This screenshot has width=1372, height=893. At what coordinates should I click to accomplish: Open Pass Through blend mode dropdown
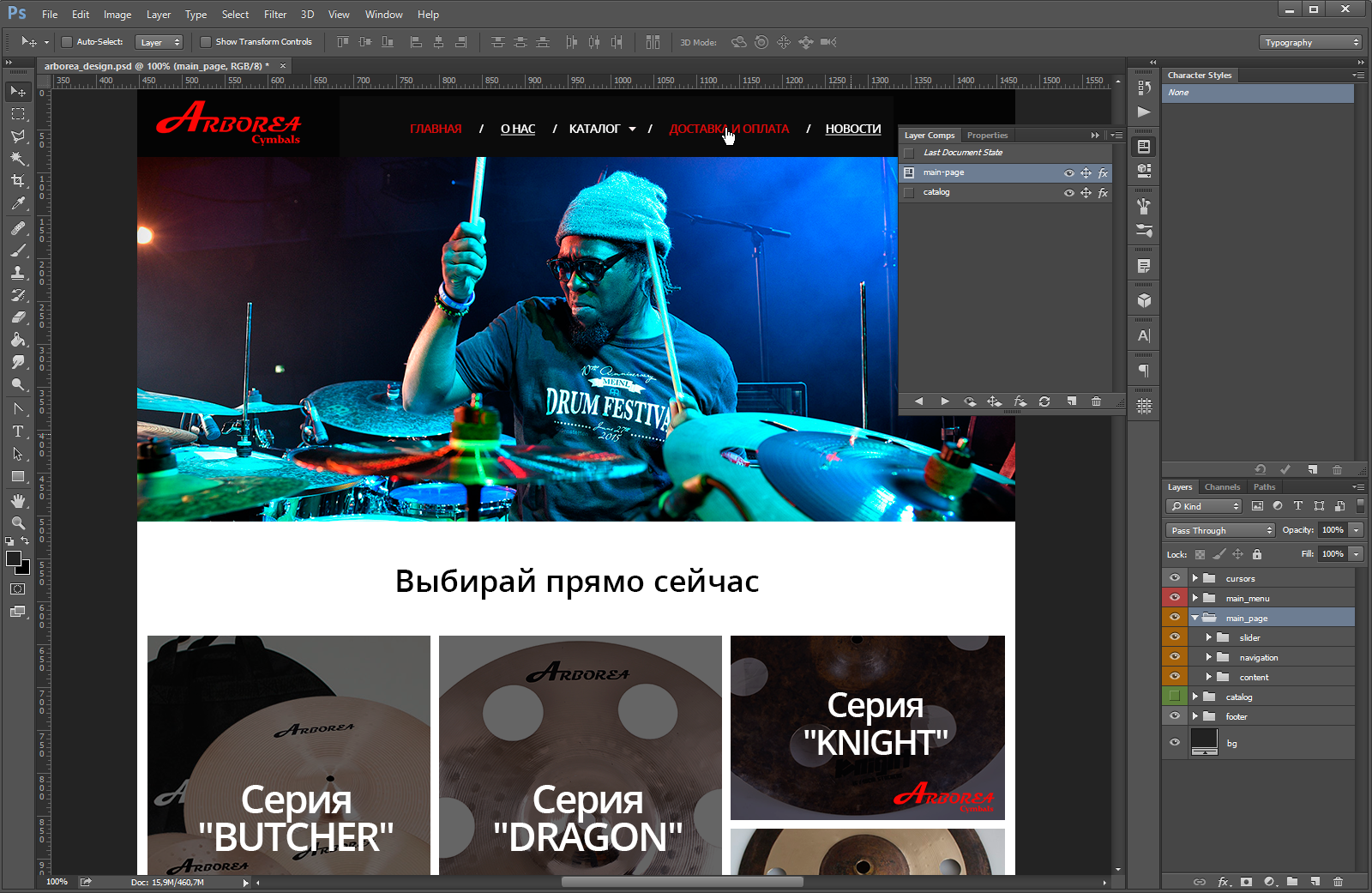(1220, 530)
